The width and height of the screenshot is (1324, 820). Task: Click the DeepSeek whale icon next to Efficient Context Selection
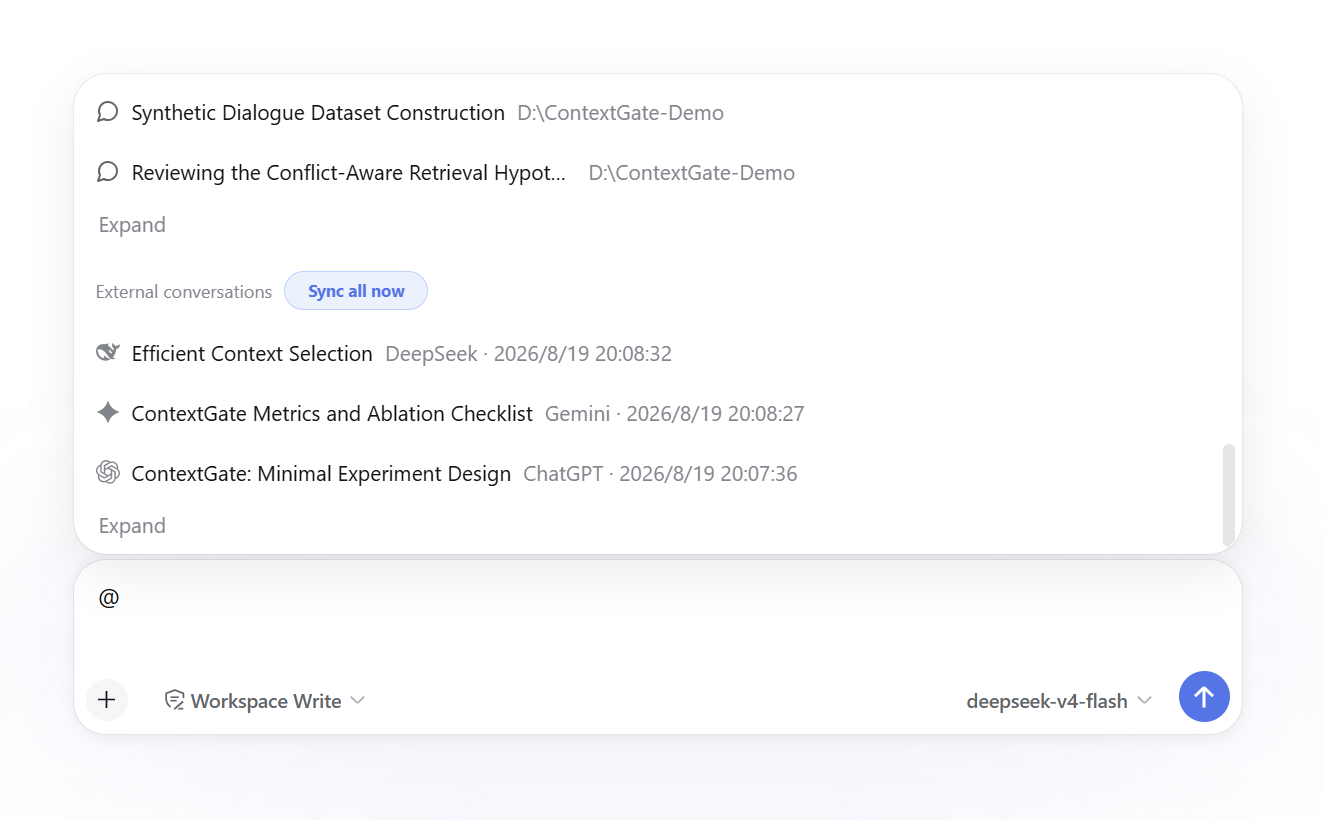pos(108,352)
